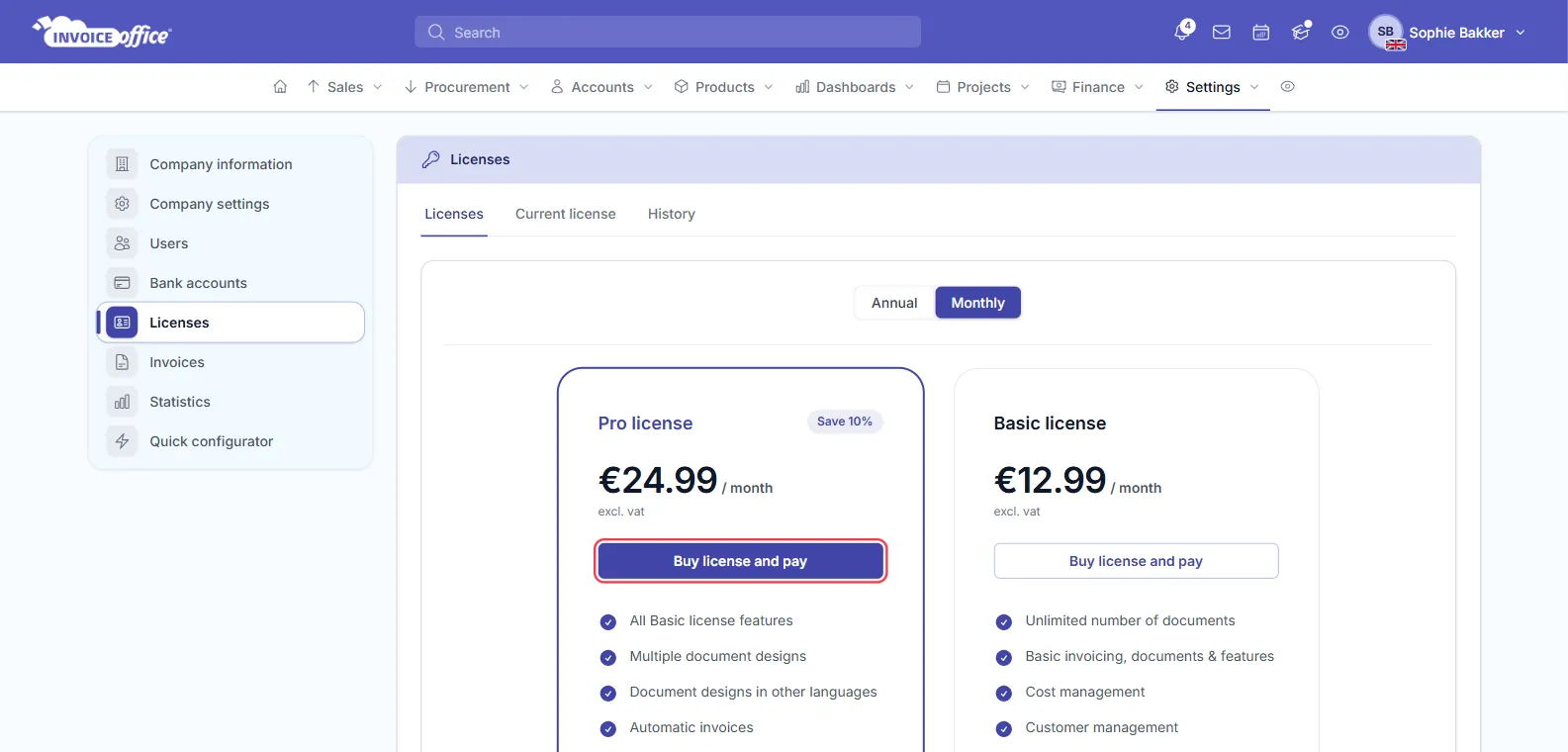Open the Finance menu
Screen dimensions: 1568x752
1097,87
